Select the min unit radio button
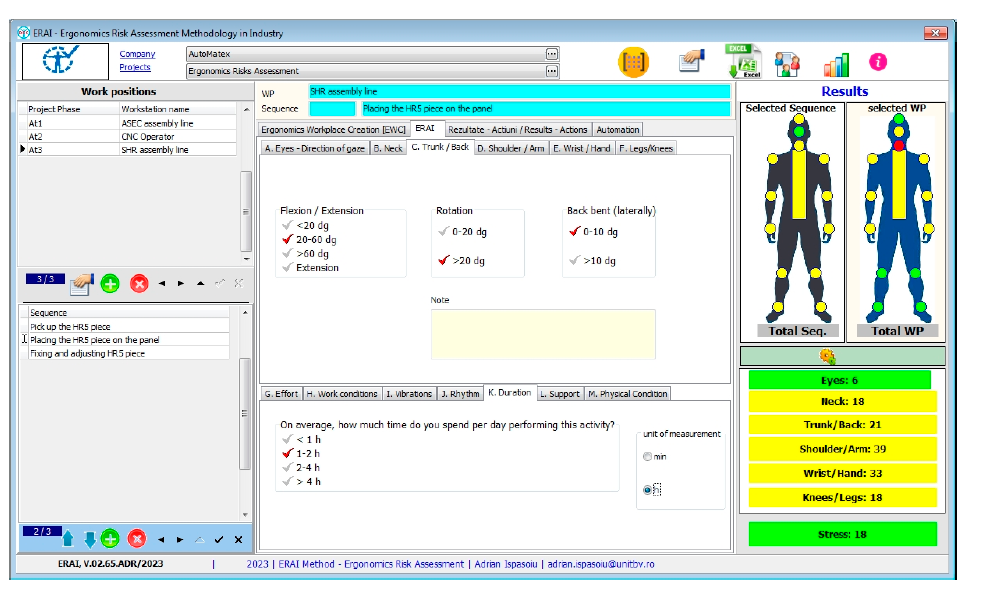This screenshot has height=592, width=984. pyautogui.click(x=647, y=456)
